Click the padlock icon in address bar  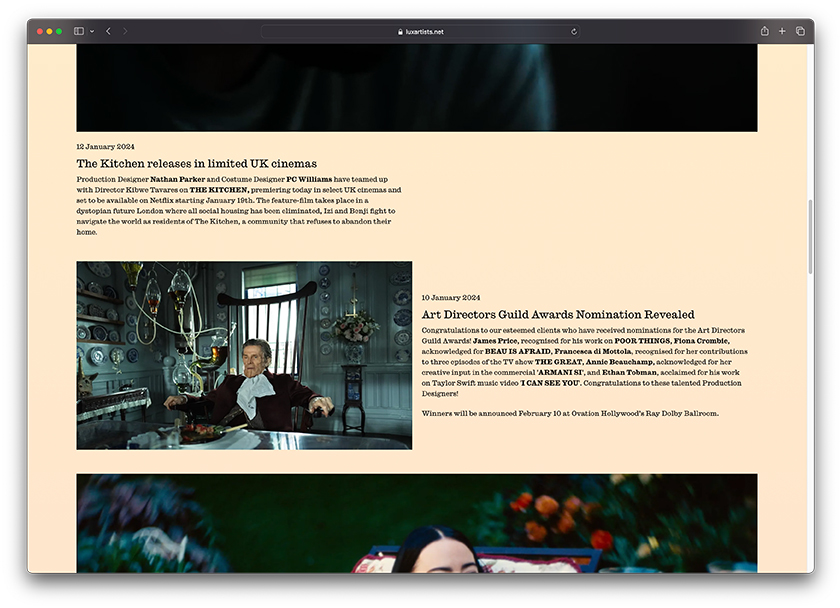coord(400,32)
